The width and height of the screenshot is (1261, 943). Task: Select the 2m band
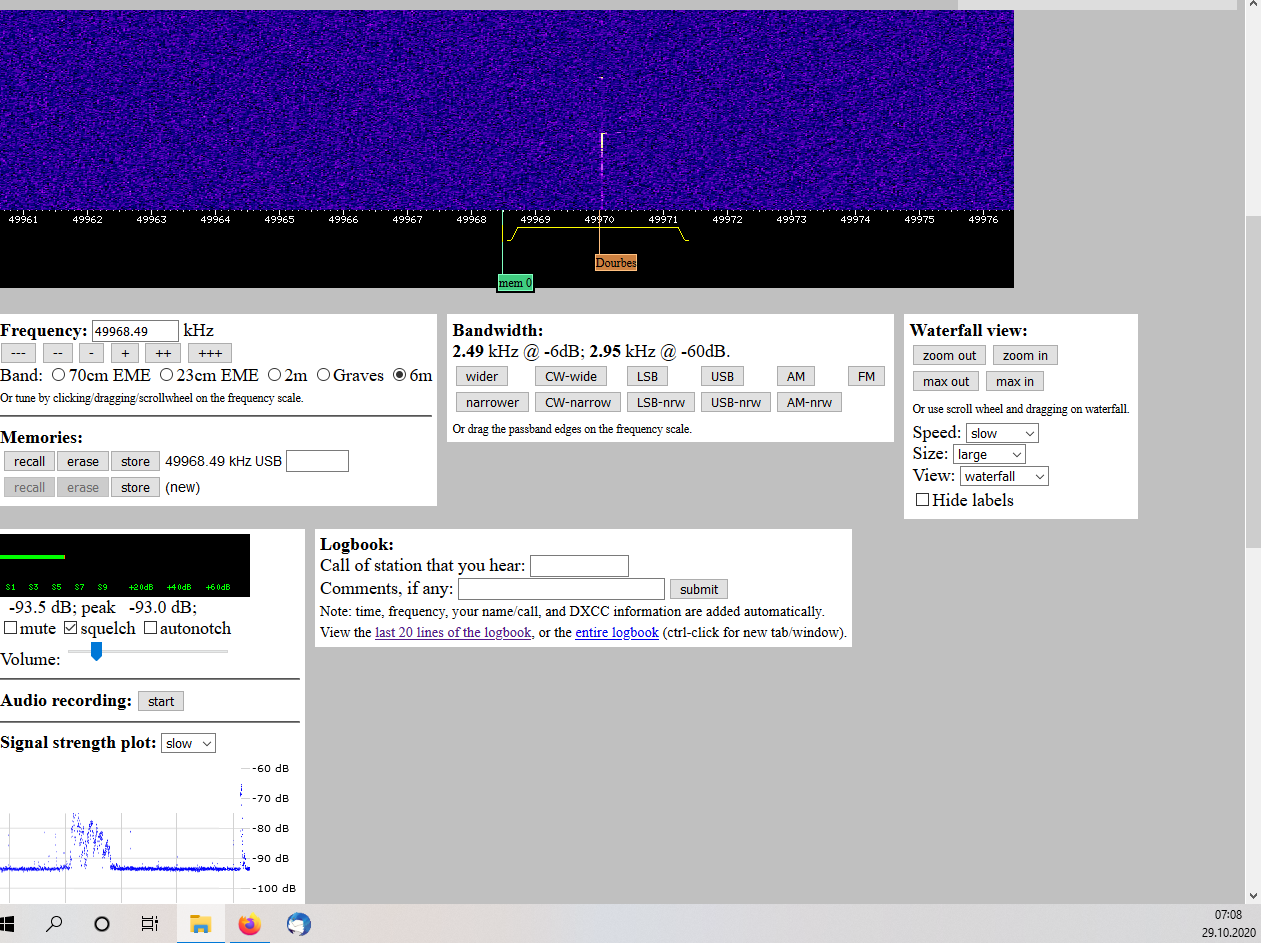[274, 376]
